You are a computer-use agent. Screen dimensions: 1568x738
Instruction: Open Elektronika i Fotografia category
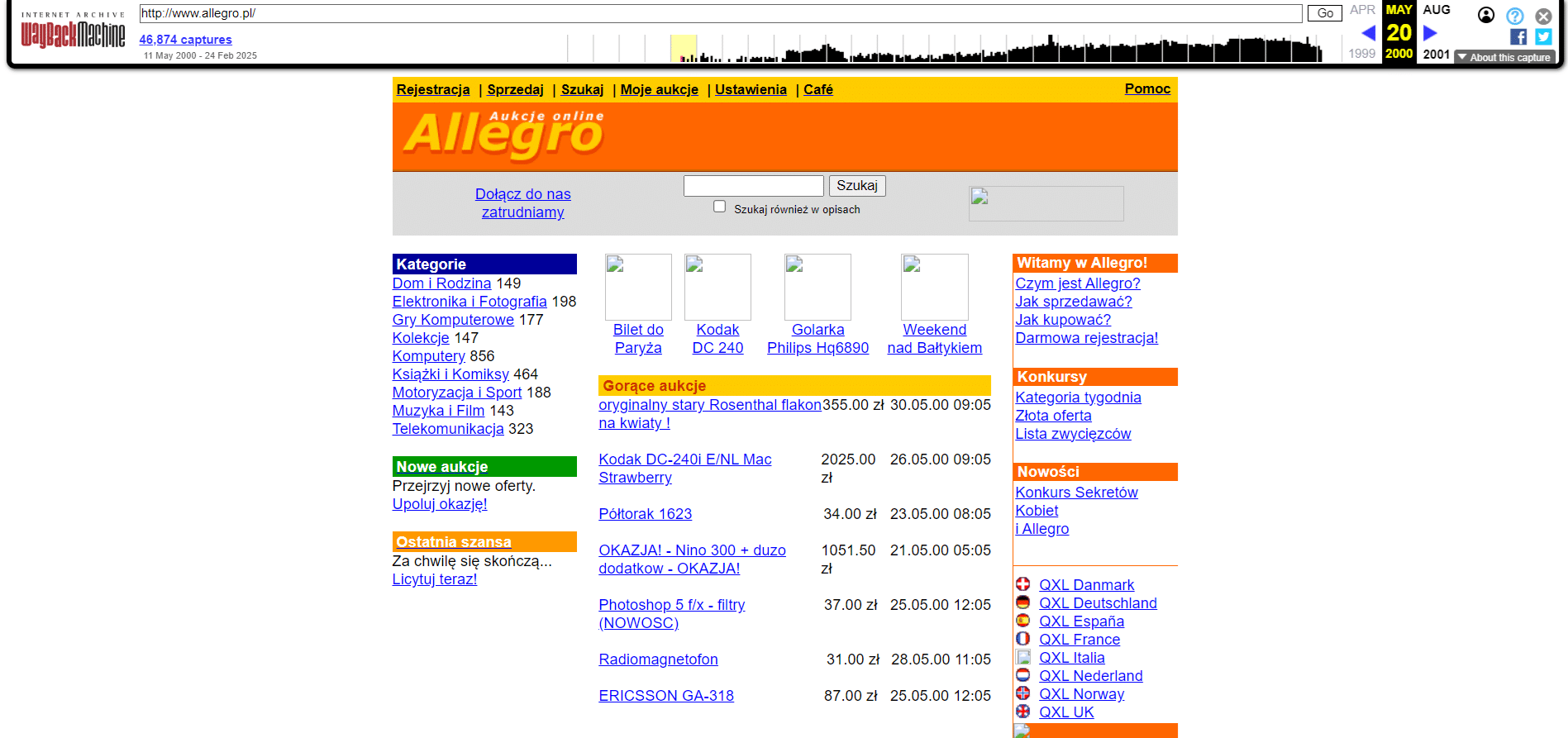469,302
